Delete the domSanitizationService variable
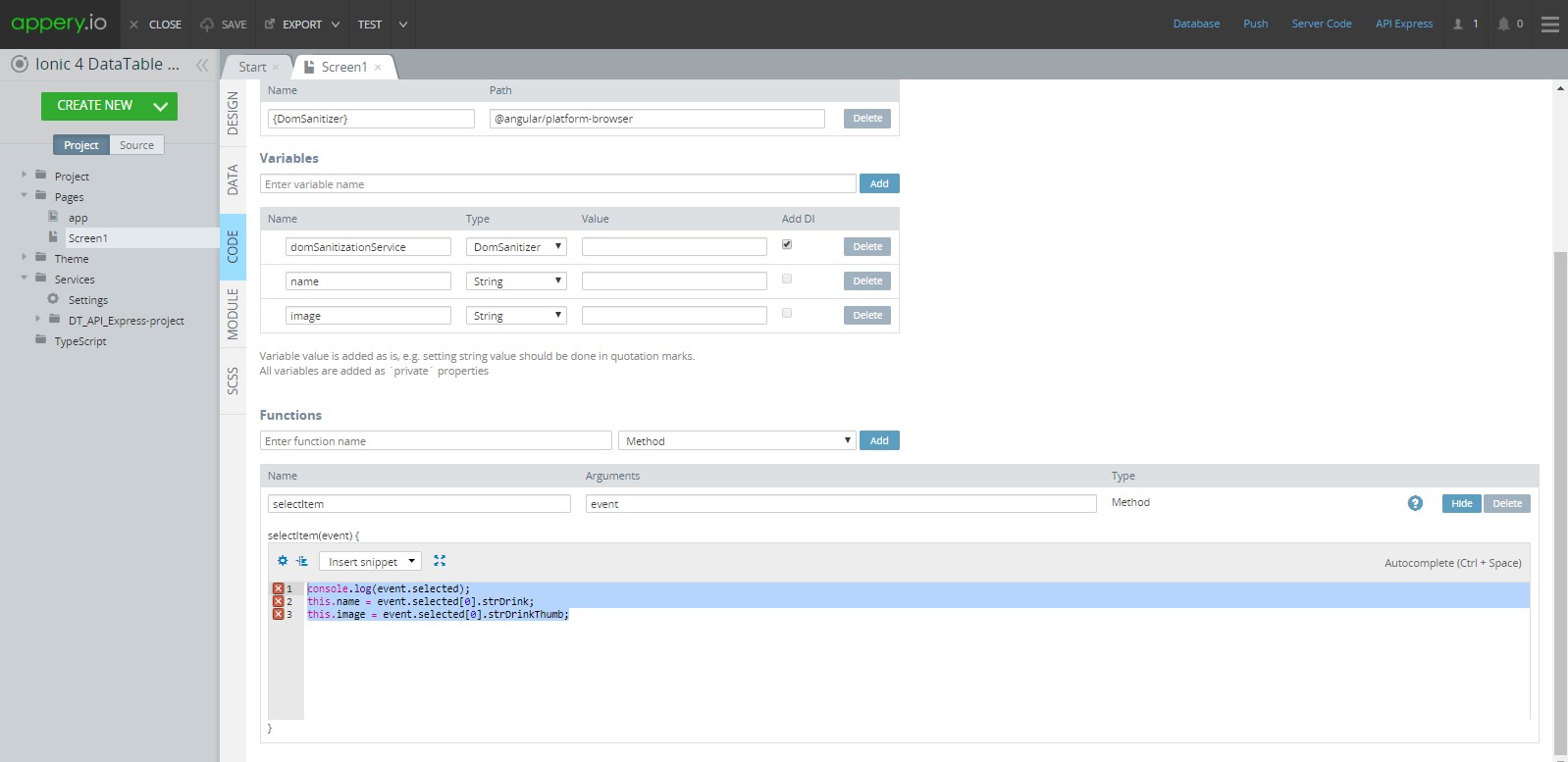 coord(867,247)
